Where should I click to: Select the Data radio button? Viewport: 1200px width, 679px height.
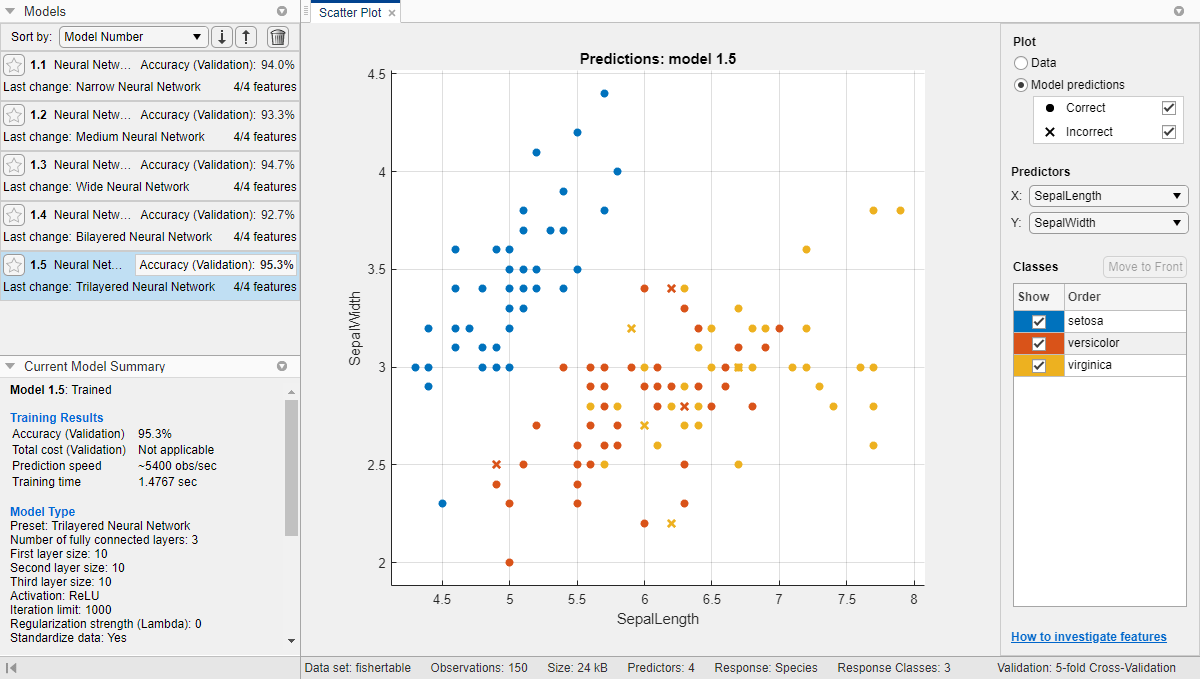pyautogui.click(x=1021, y=62)
